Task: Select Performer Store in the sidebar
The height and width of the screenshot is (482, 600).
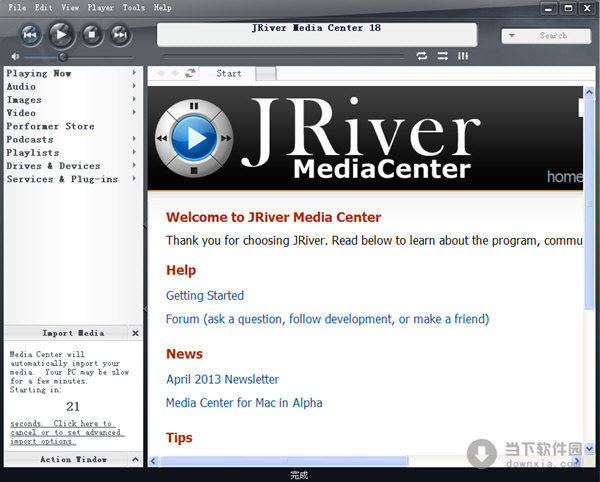Action: click(50, 126)
